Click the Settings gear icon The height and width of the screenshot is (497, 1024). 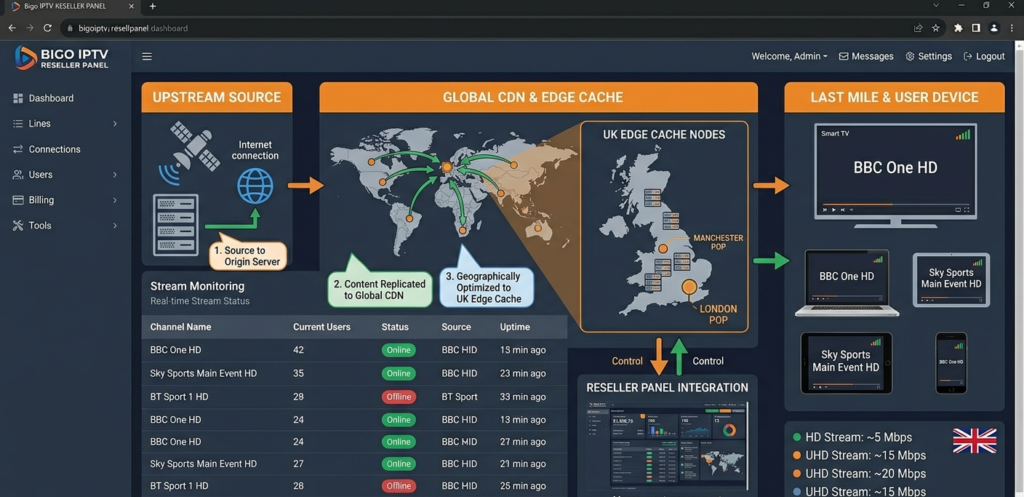(x=910, y=56)
